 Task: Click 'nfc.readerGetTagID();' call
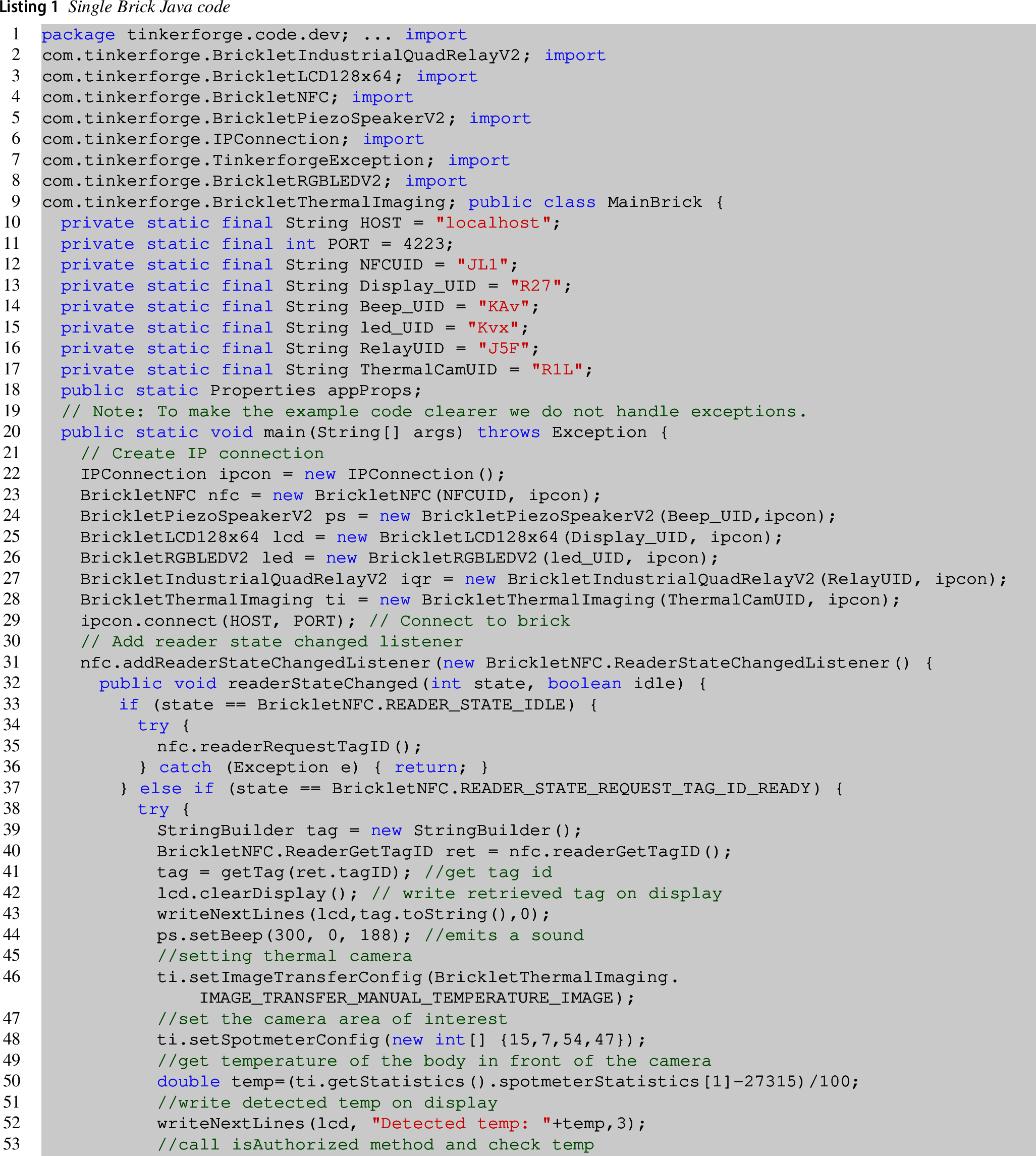click(x=620, y=852)
